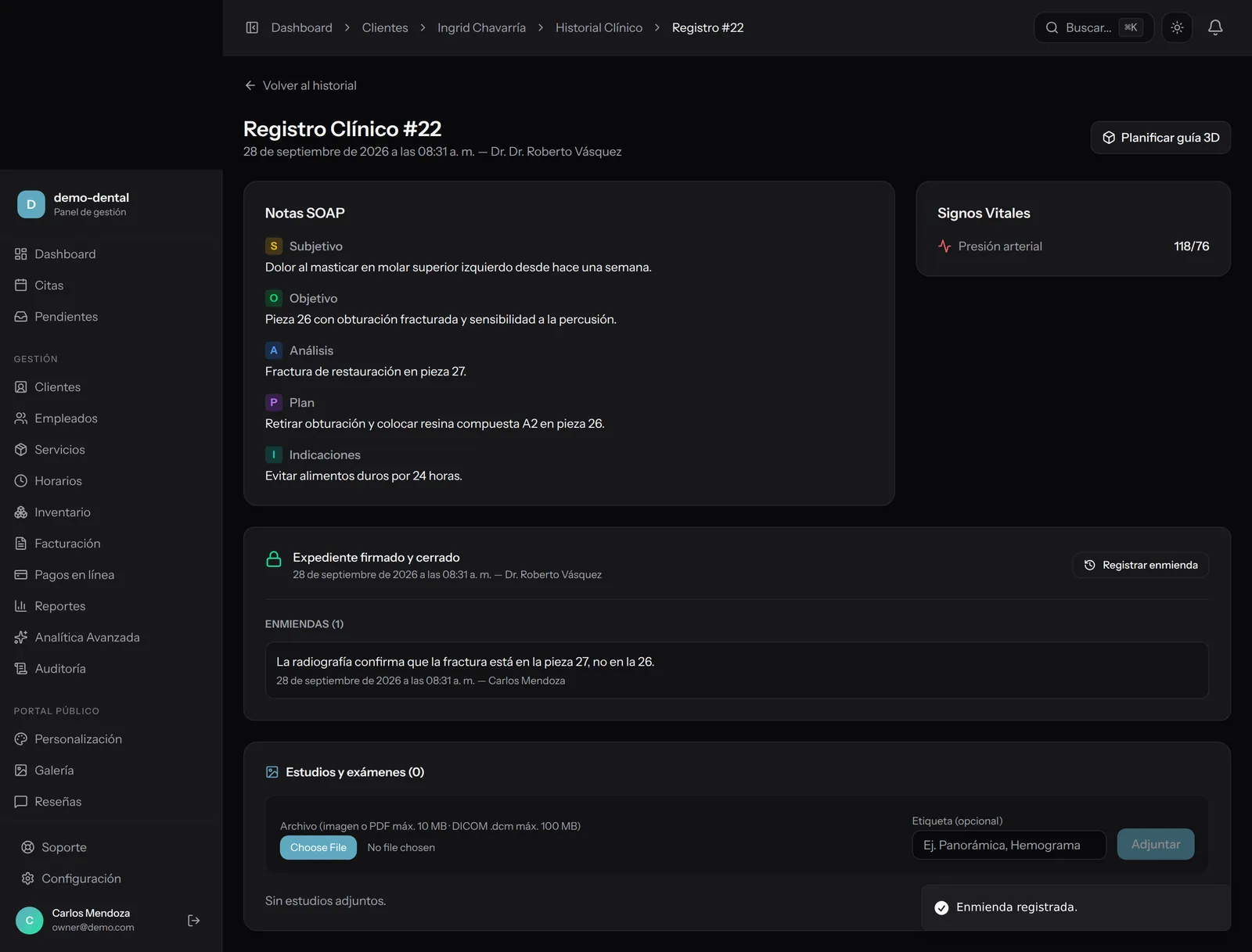Open Dashboard in the sidebar
This screenshot has height=952, width=1252.
[x=111, y=254]
